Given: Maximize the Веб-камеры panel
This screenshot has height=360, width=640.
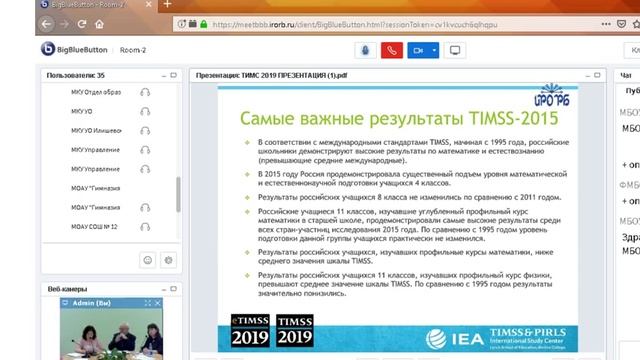Looking at the screenshot, I should click(x=173, y=289).
